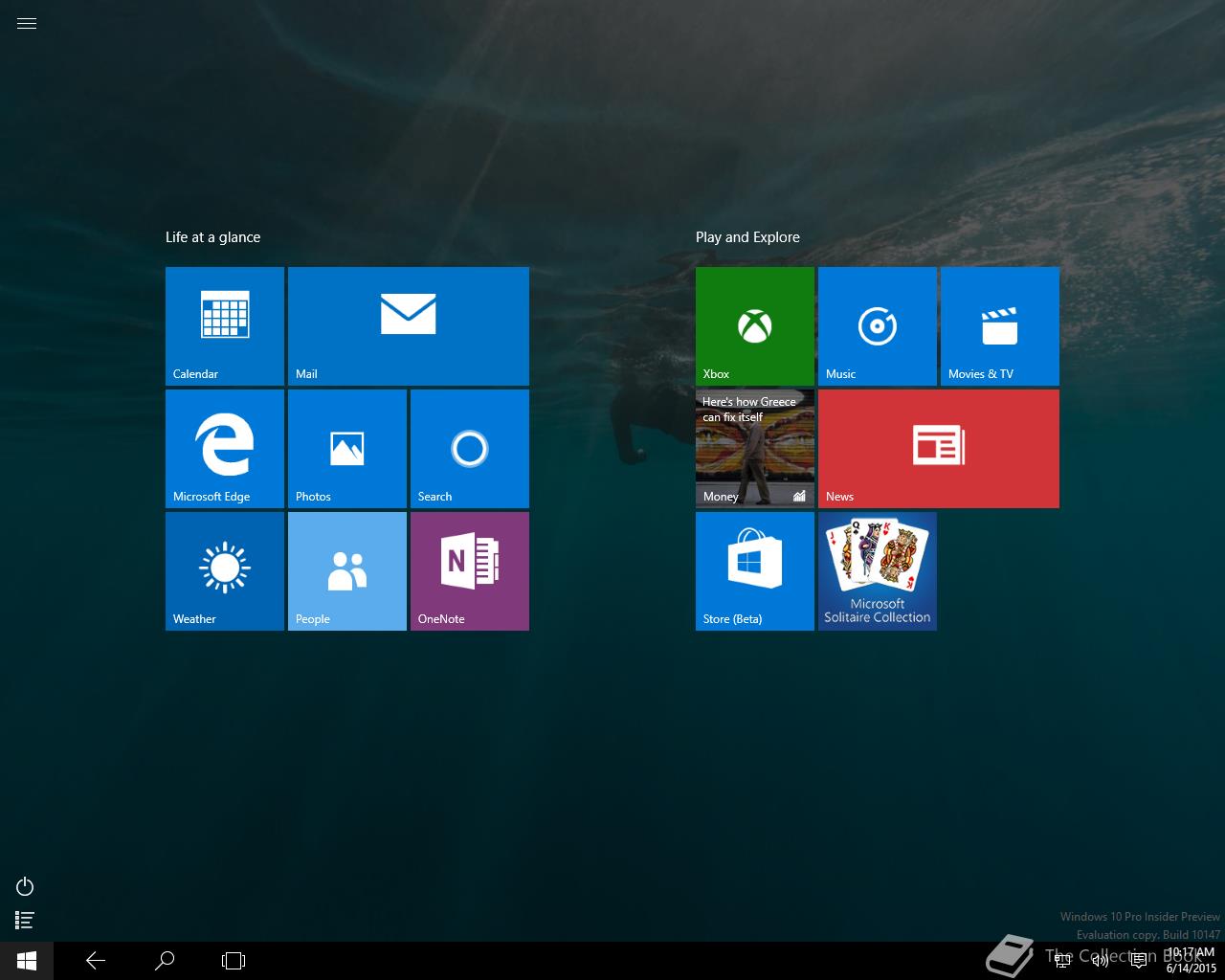Open the Mail tile

click(x=409, y=326)
